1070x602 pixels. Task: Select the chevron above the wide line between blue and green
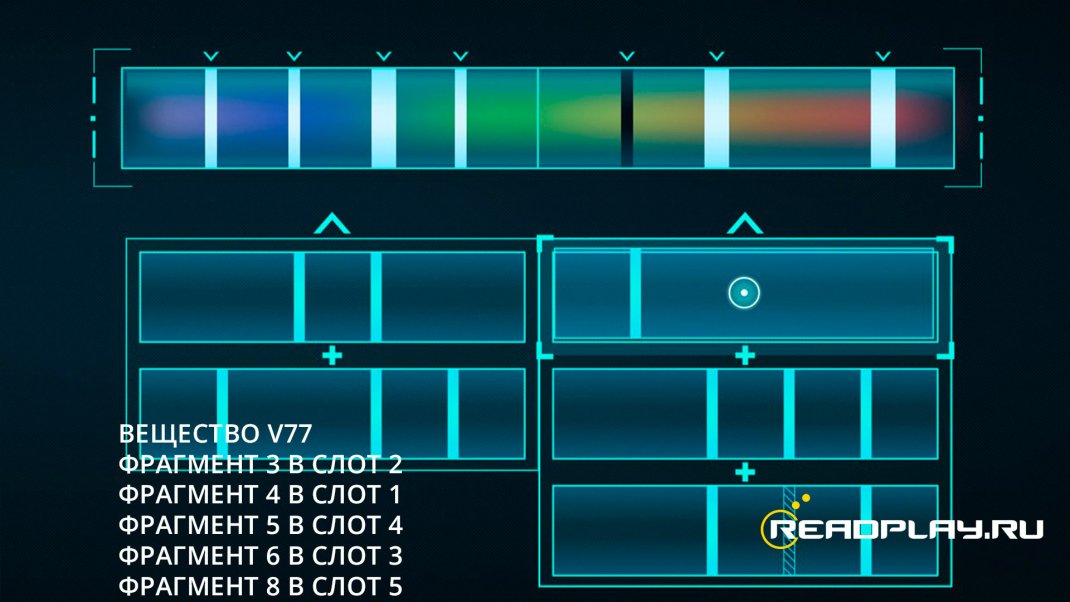(384, 56)
